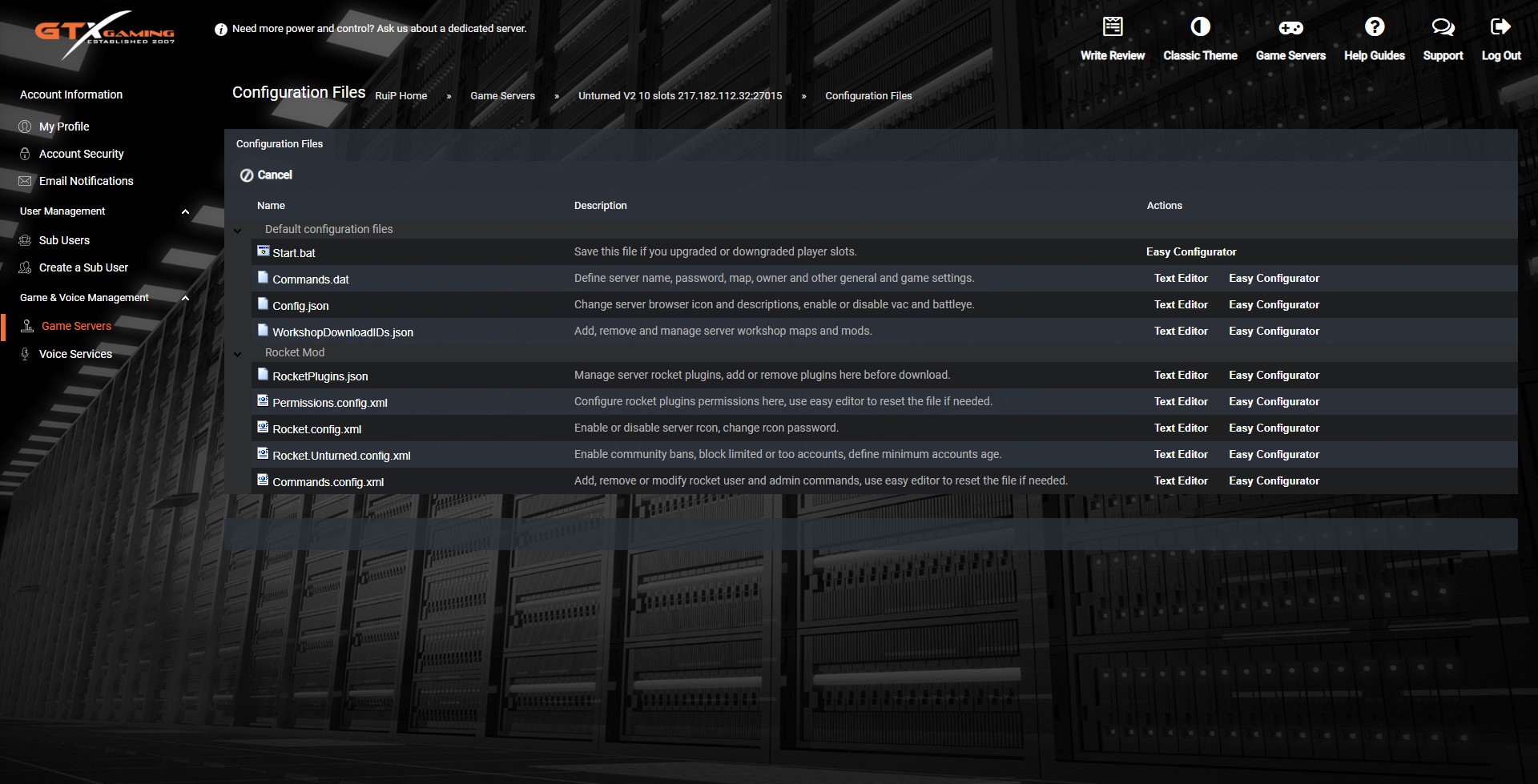Viewport: 1538px width, 784px height.
Task: Open My Profile in sidebar
Action: [64, 127]
